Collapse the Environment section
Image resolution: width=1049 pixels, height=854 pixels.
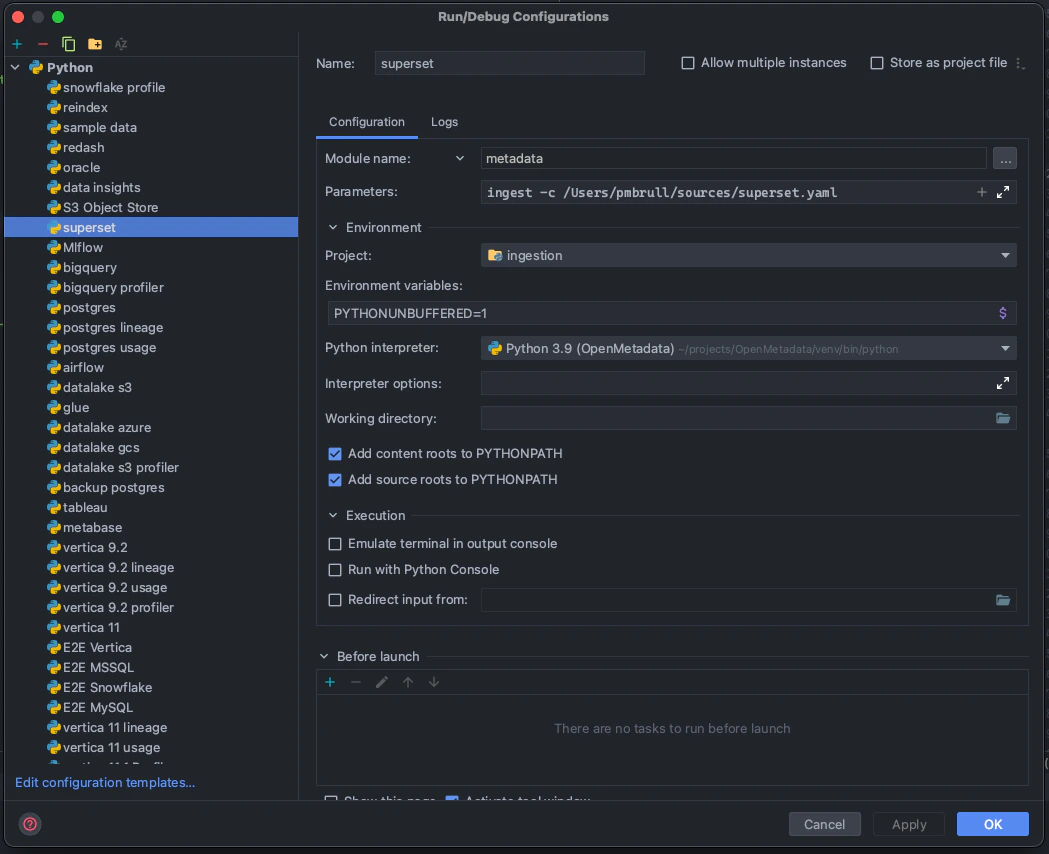tap(333, 227)
